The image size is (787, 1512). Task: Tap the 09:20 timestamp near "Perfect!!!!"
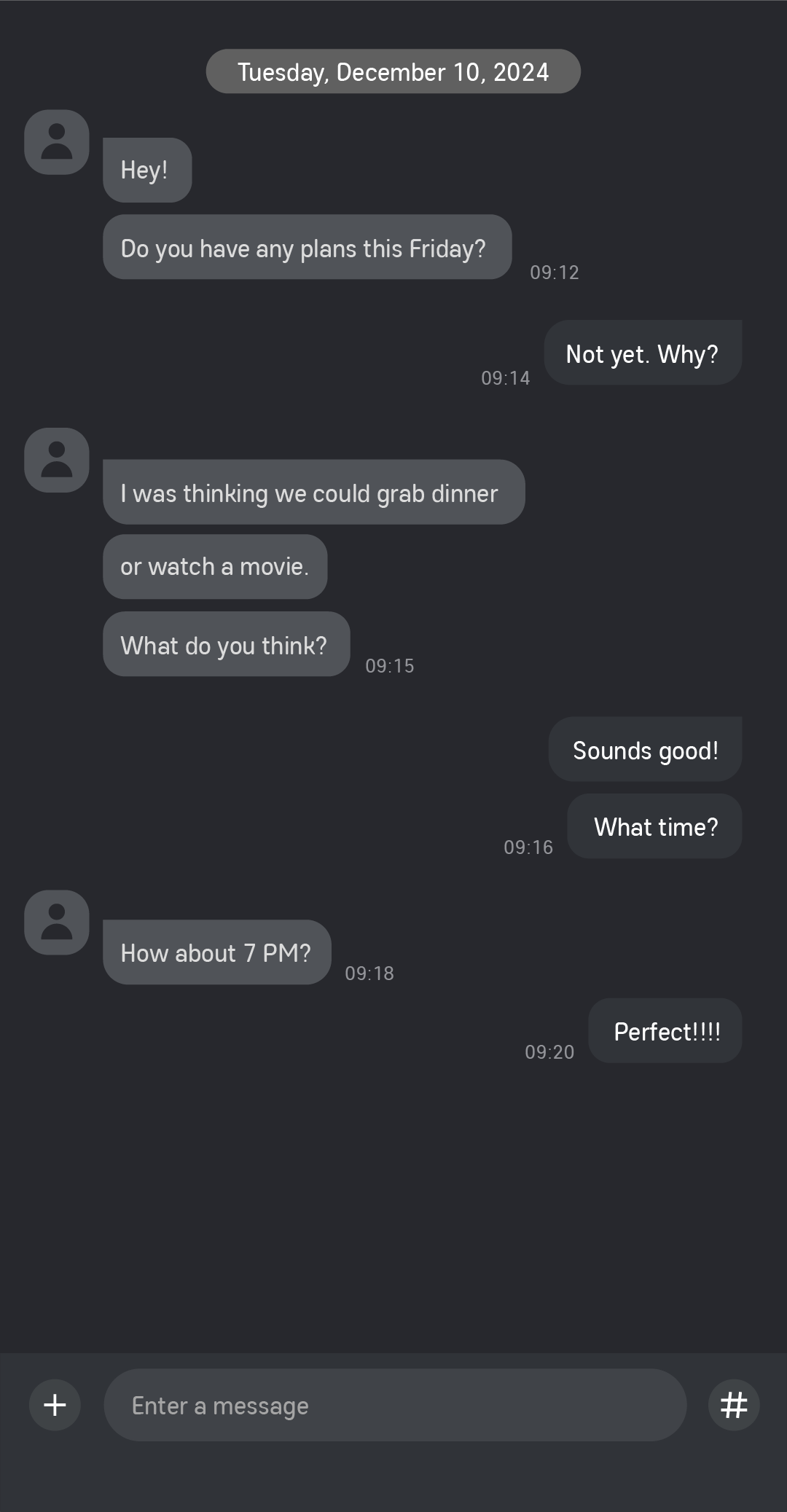549,1052
